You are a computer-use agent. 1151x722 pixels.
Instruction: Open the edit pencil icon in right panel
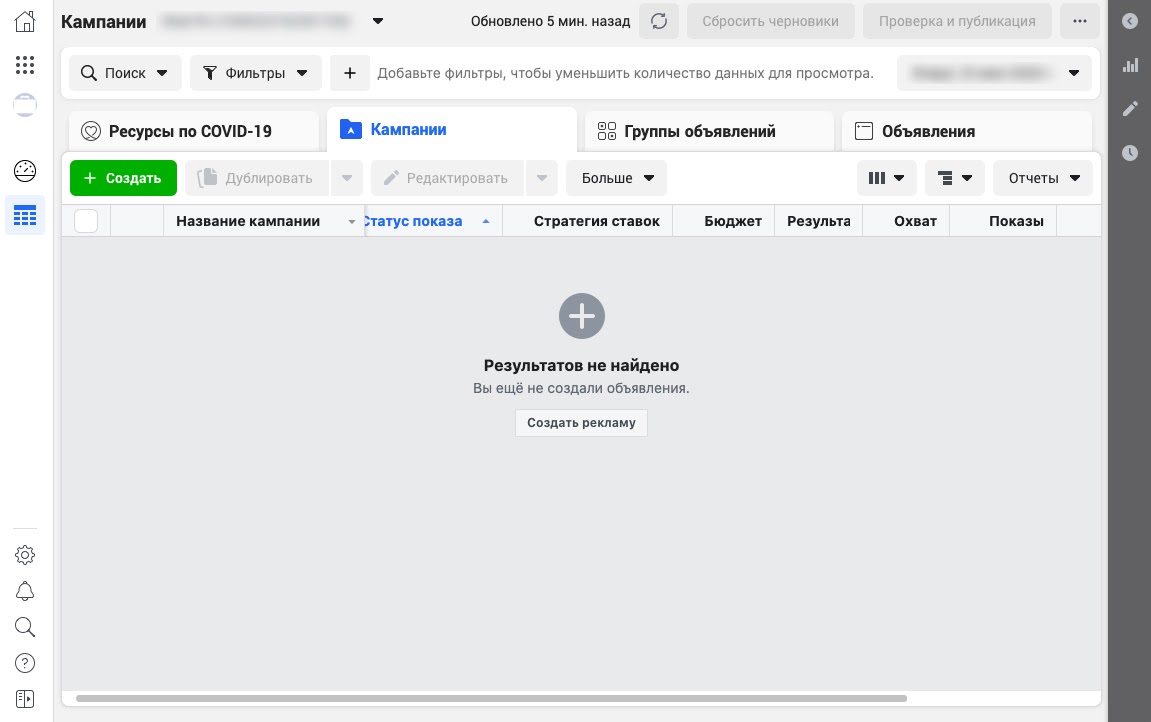pyautogui.click(x=1130, y=109)
